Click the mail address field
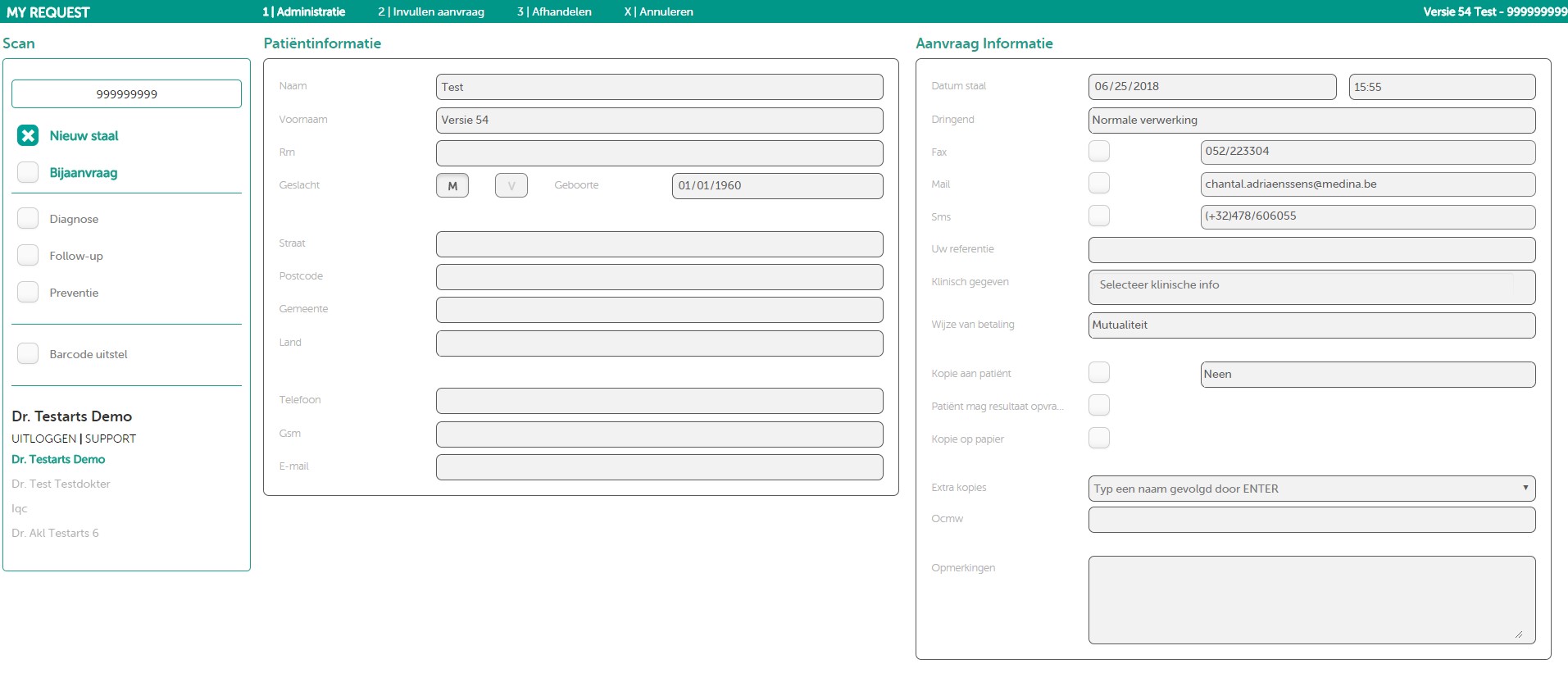Screen dimensions: 1568x673 [1368, 184]
